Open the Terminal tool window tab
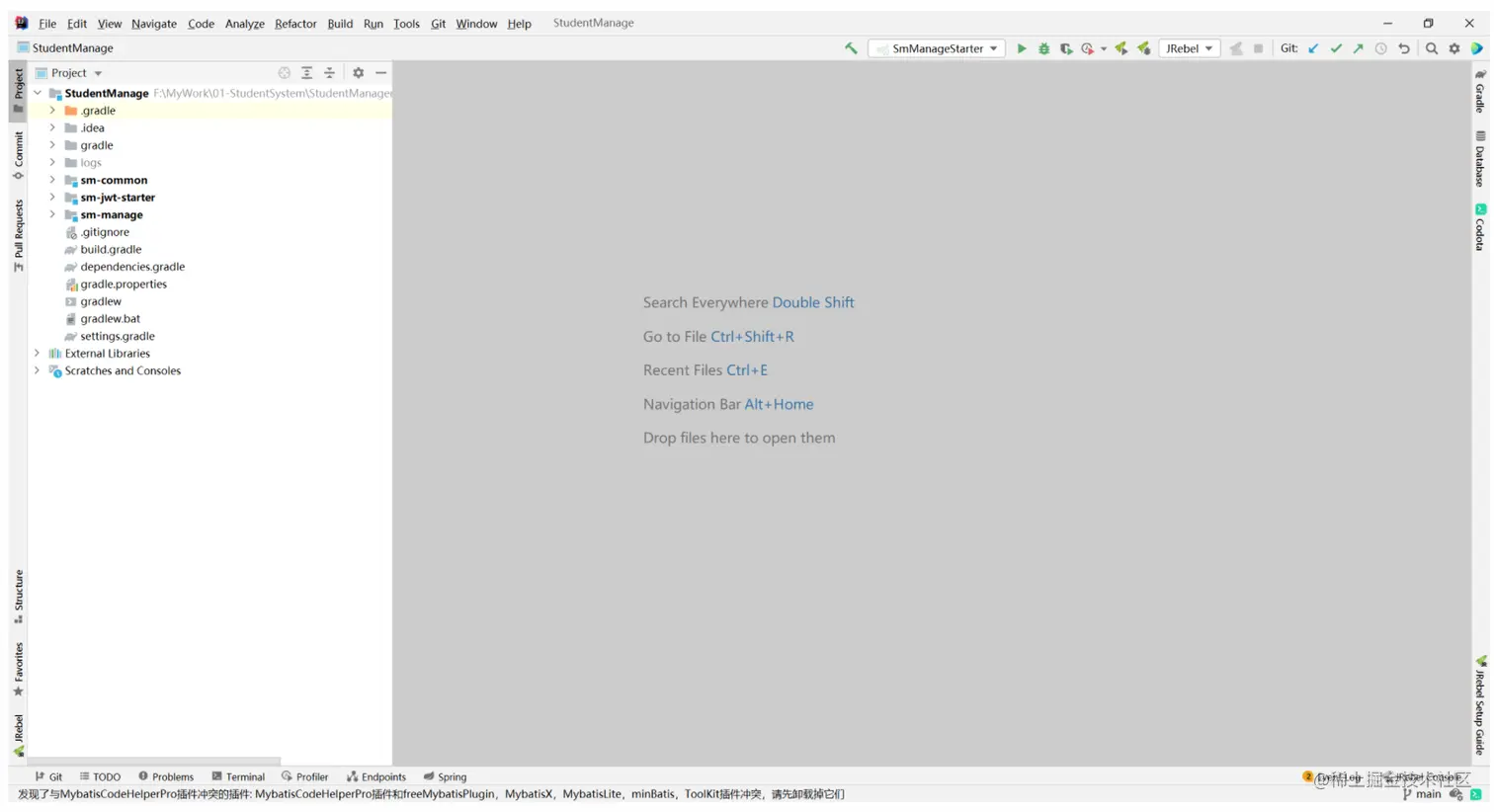This screenshot has height=812, width=1494. point(238,777)
